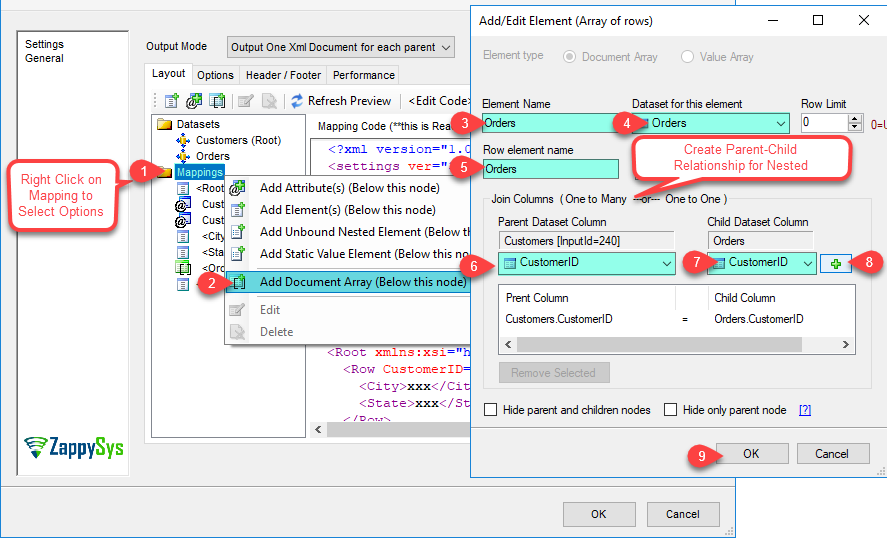Click the Delete icon in context menu

click(238, 332)
